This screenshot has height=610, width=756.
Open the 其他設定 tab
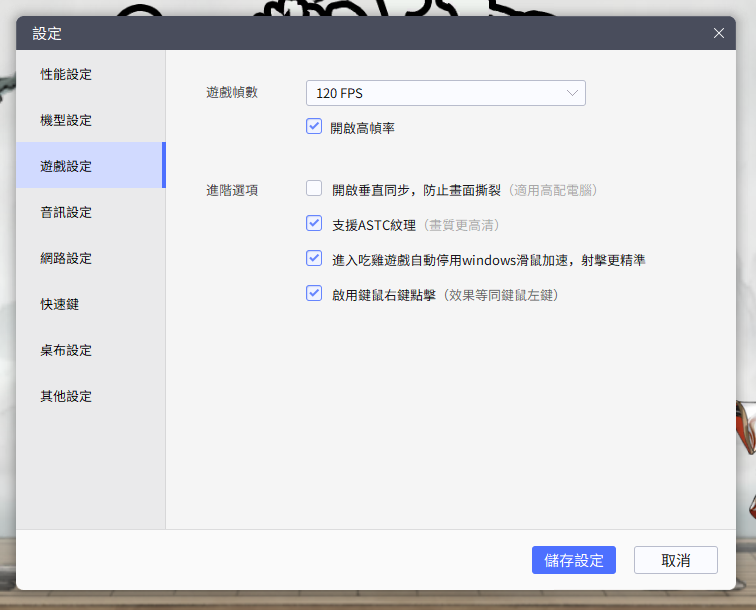click(x=91, y=396)
